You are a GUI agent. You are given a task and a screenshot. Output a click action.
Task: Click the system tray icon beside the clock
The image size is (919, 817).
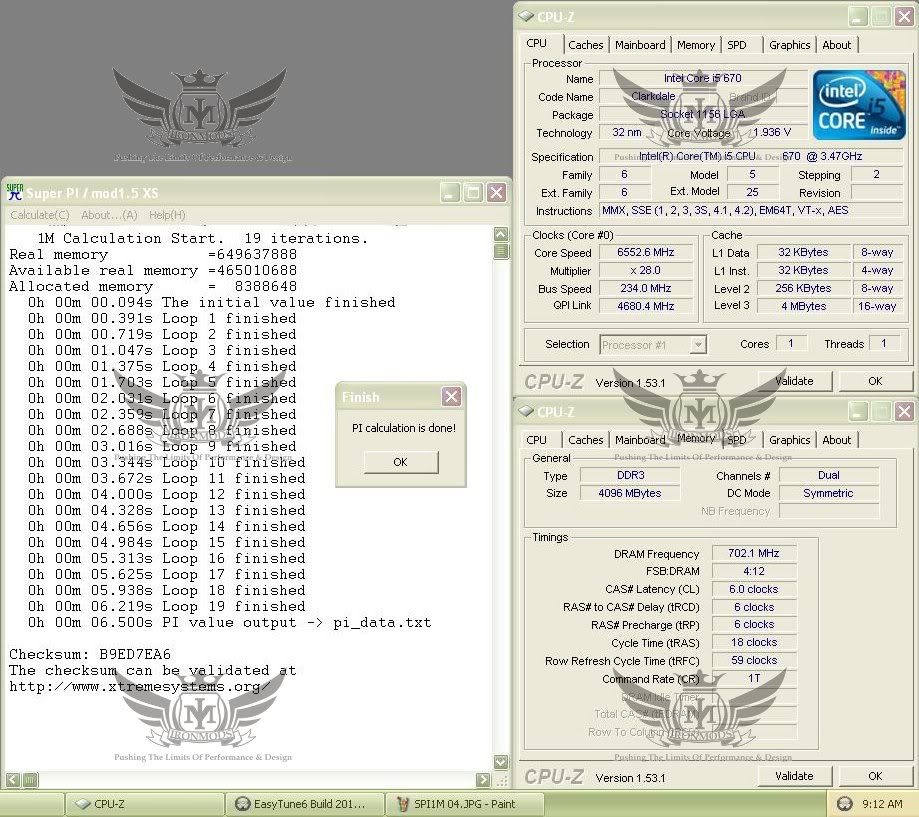click(845, 804)
